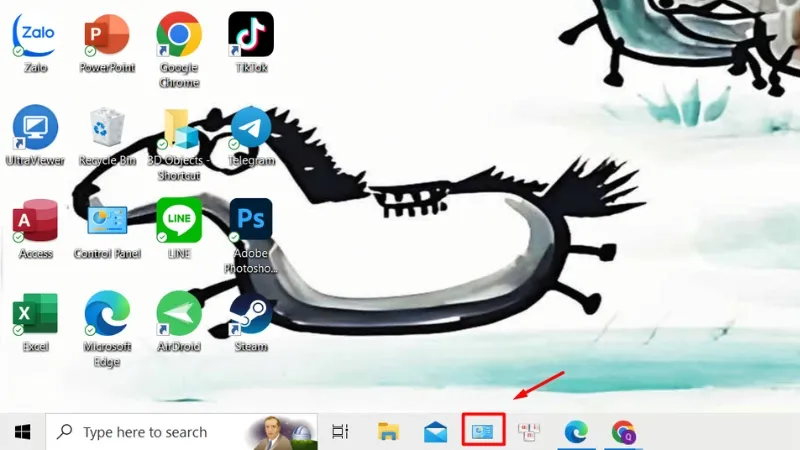Viewport: 800px width, 450px height.
Task: Click the Excel desktop icon
Action: (35, 314)
